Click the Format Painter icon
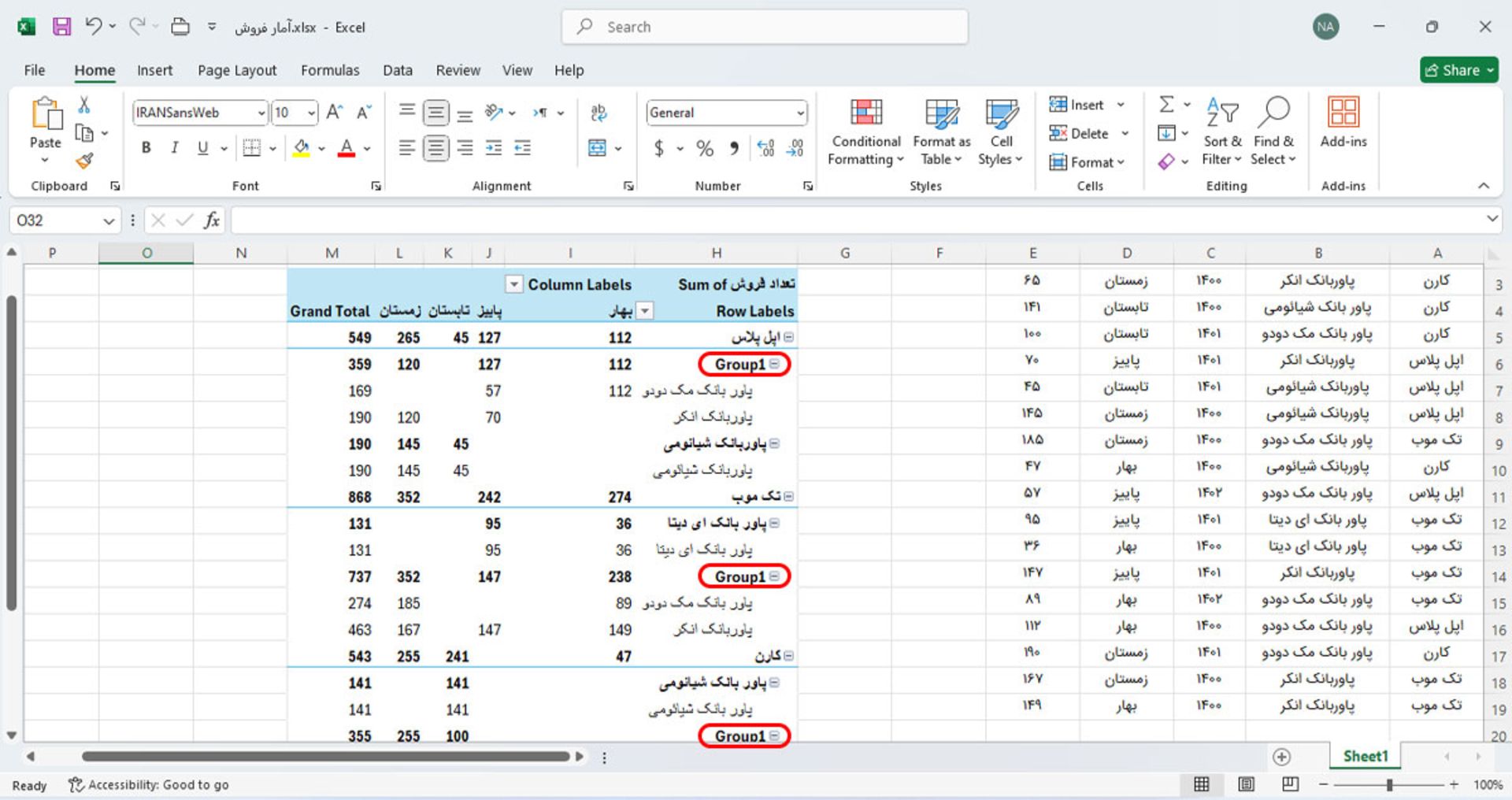The height and width of the screenshot is (800, 1512). tap(84, 160)
